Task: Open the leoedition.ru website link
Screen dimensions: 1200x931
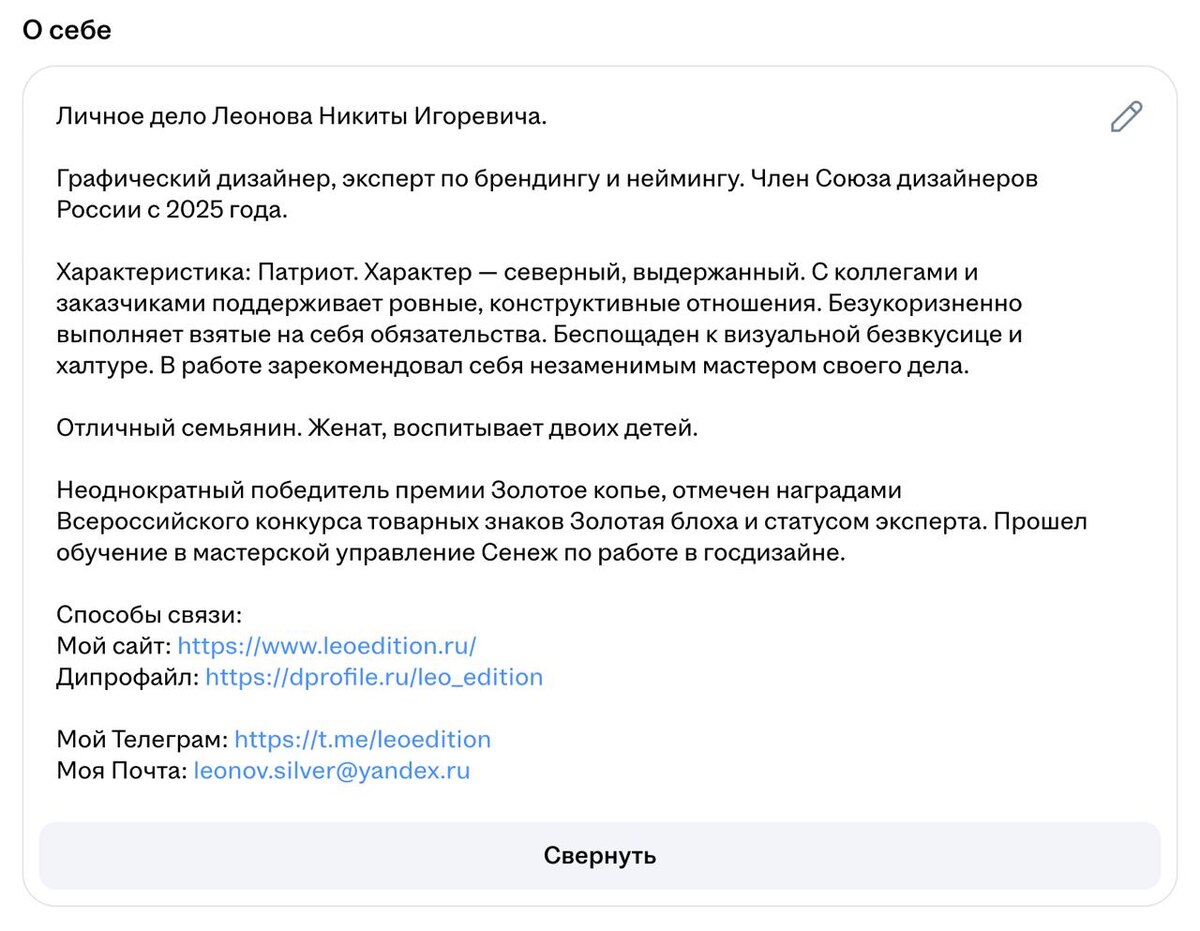Action: click(x=327, y=646)
